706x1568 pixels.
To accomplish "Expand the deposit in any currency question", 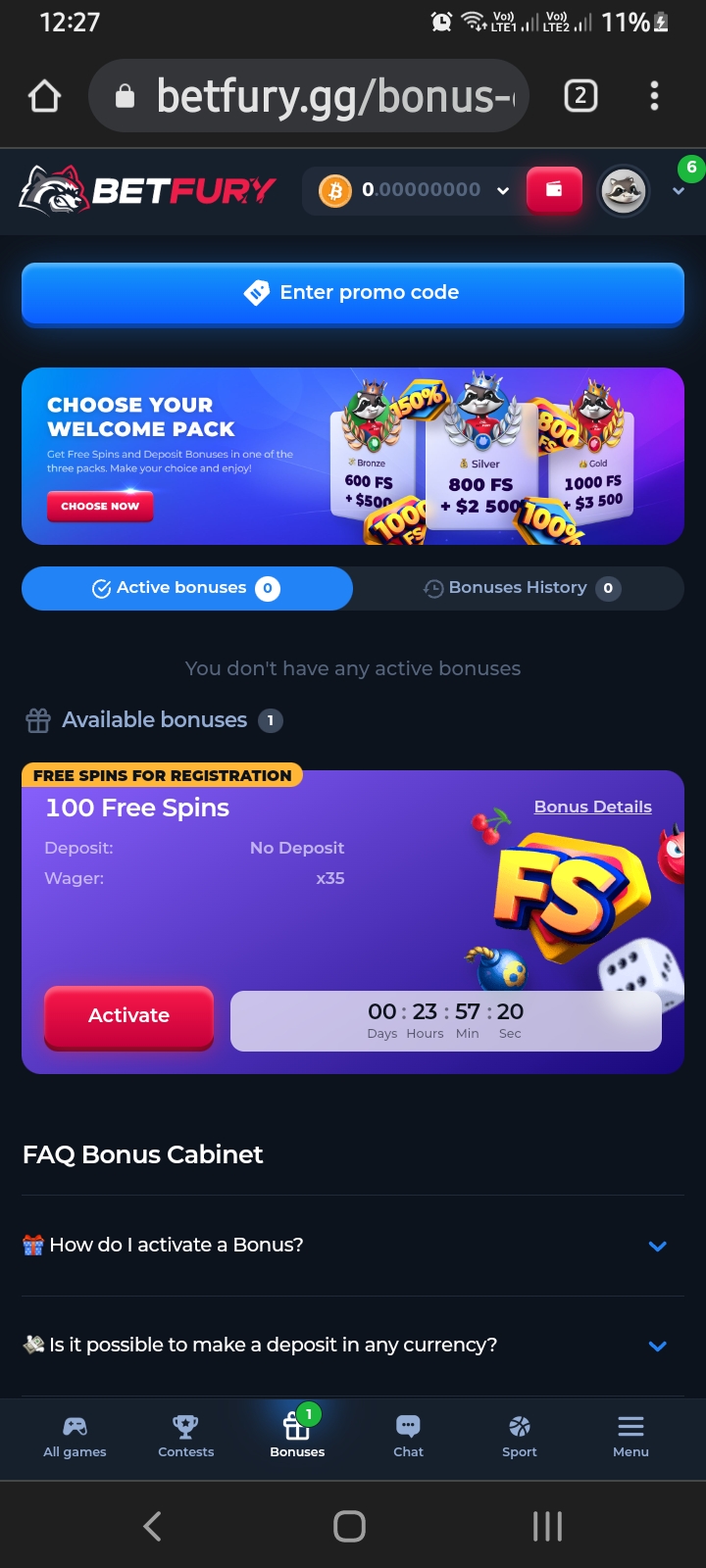I will (x=353, y=1346).
